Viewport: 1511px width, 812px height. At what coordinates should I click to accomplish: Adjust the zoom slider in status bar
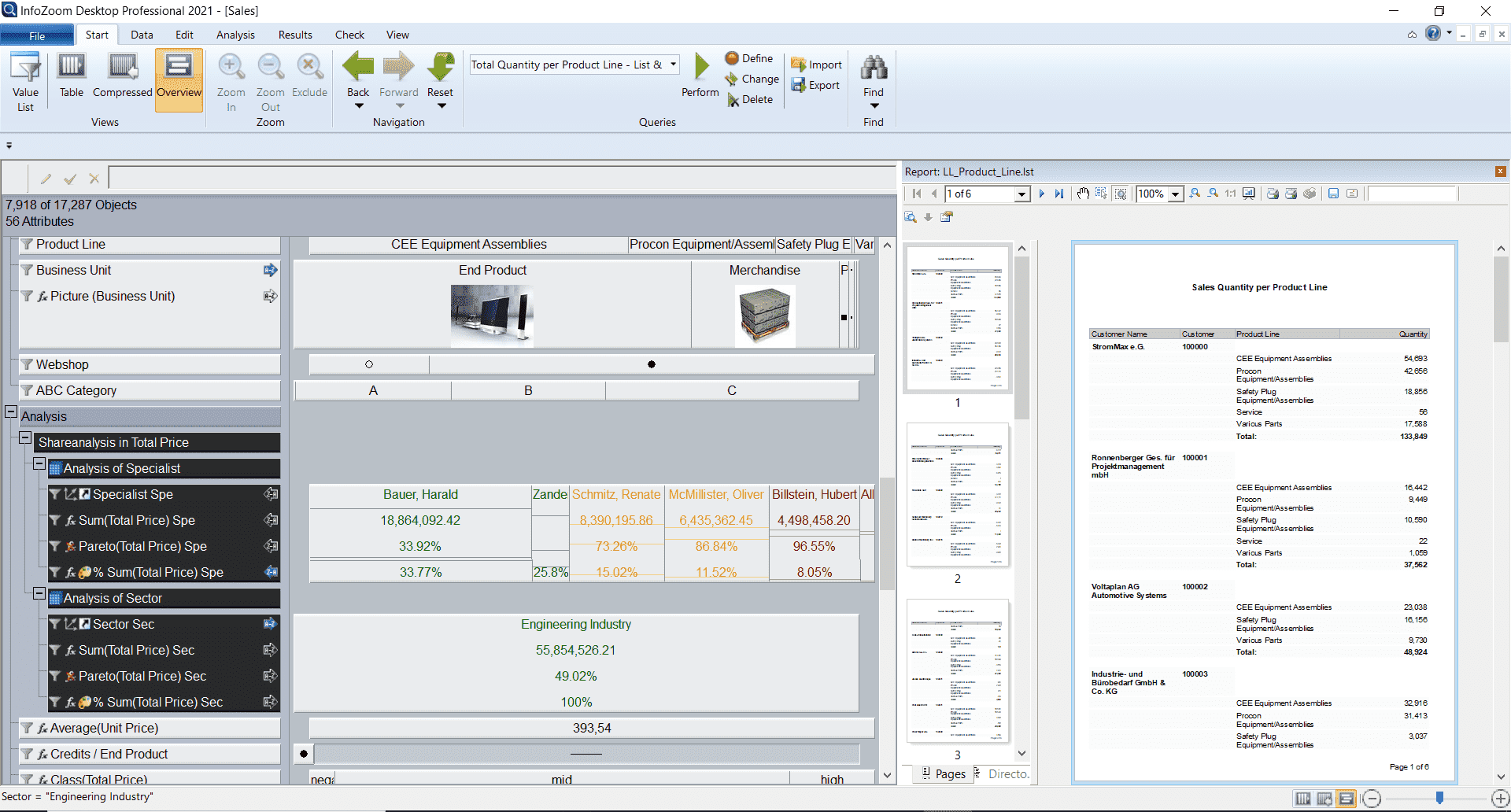[x=1439, y=799]
